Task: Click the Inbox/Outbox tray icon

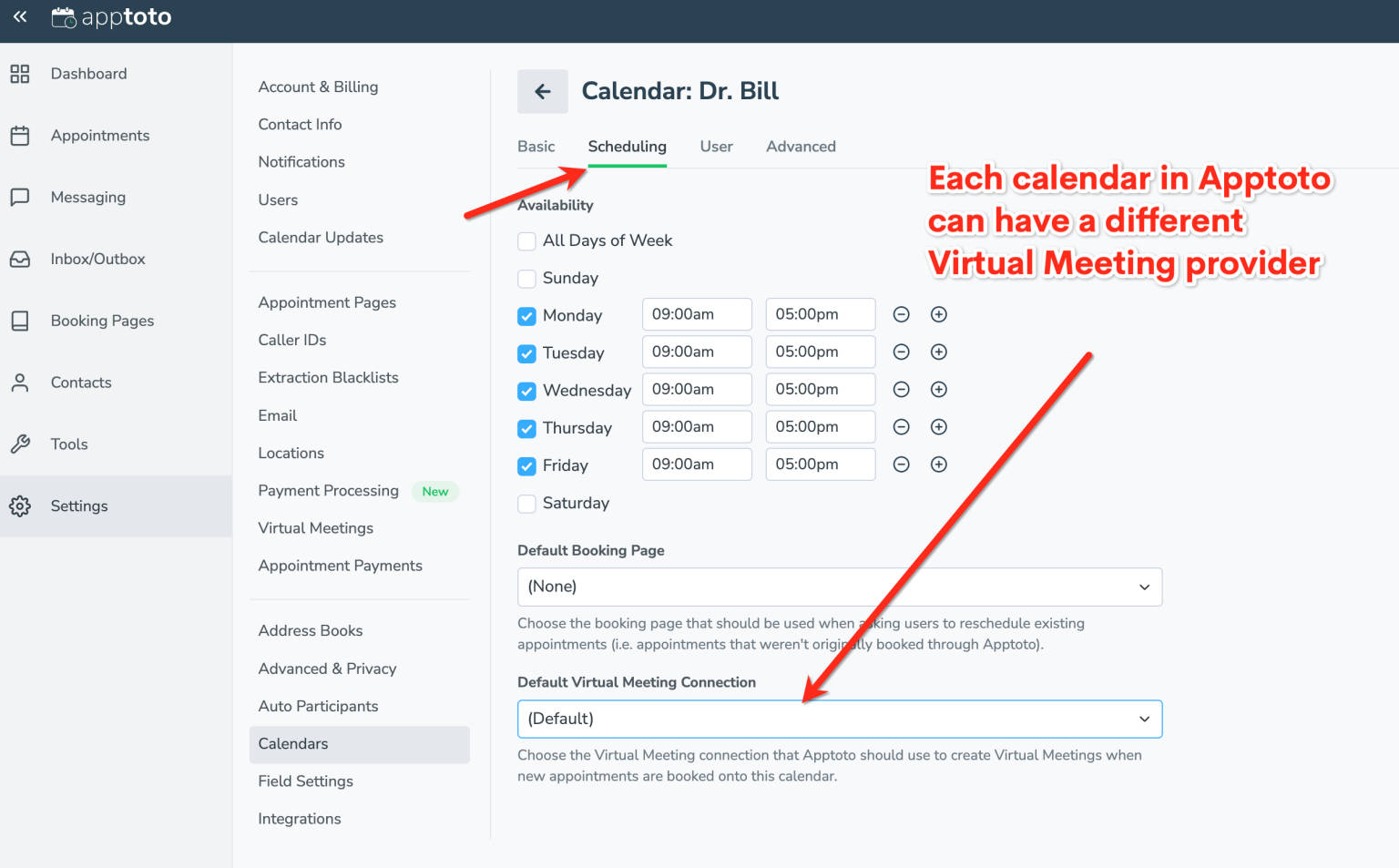Action: [x=20, y=259]
